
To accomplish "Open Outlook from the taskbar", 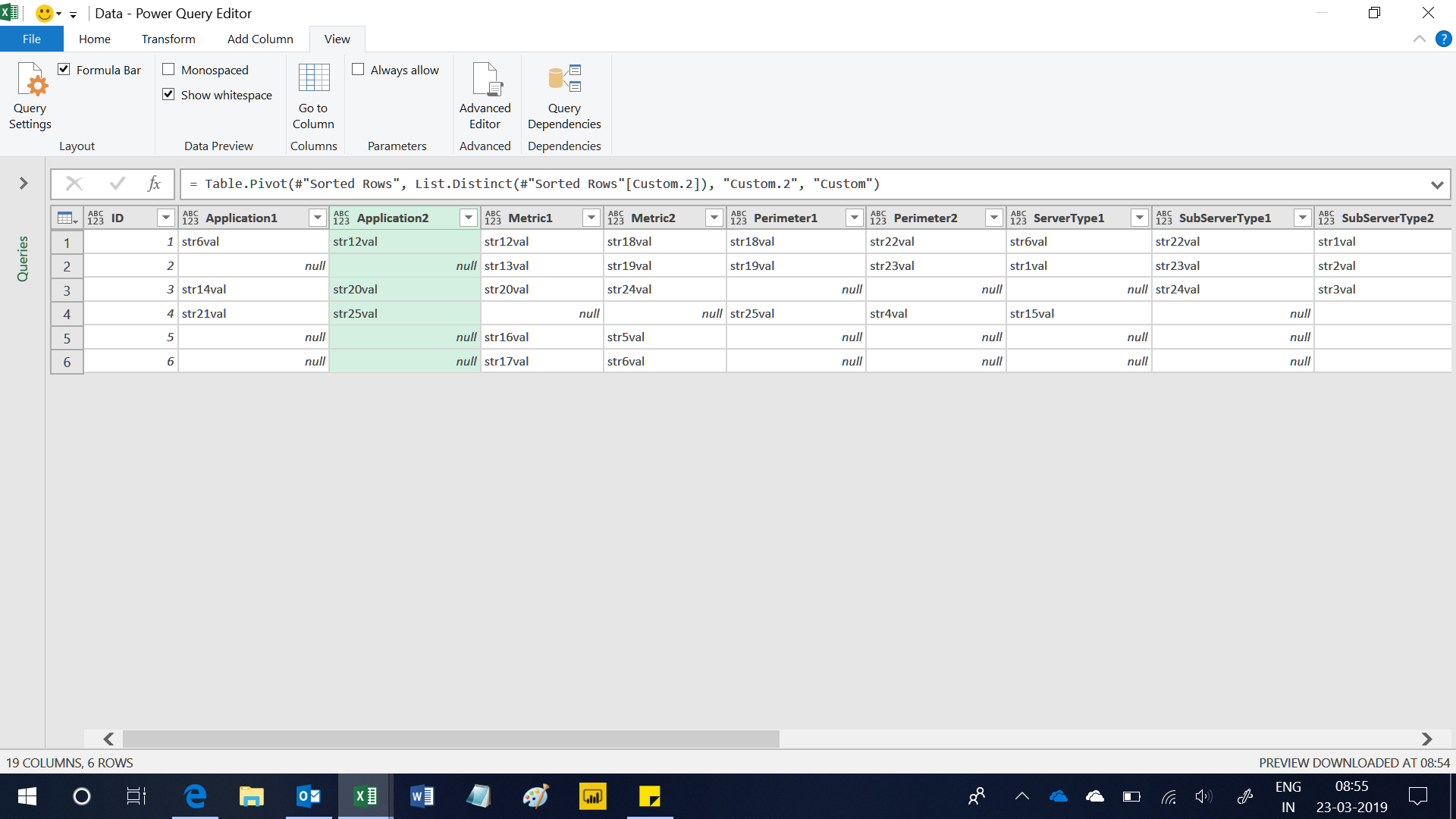I will tap(309, 796).
